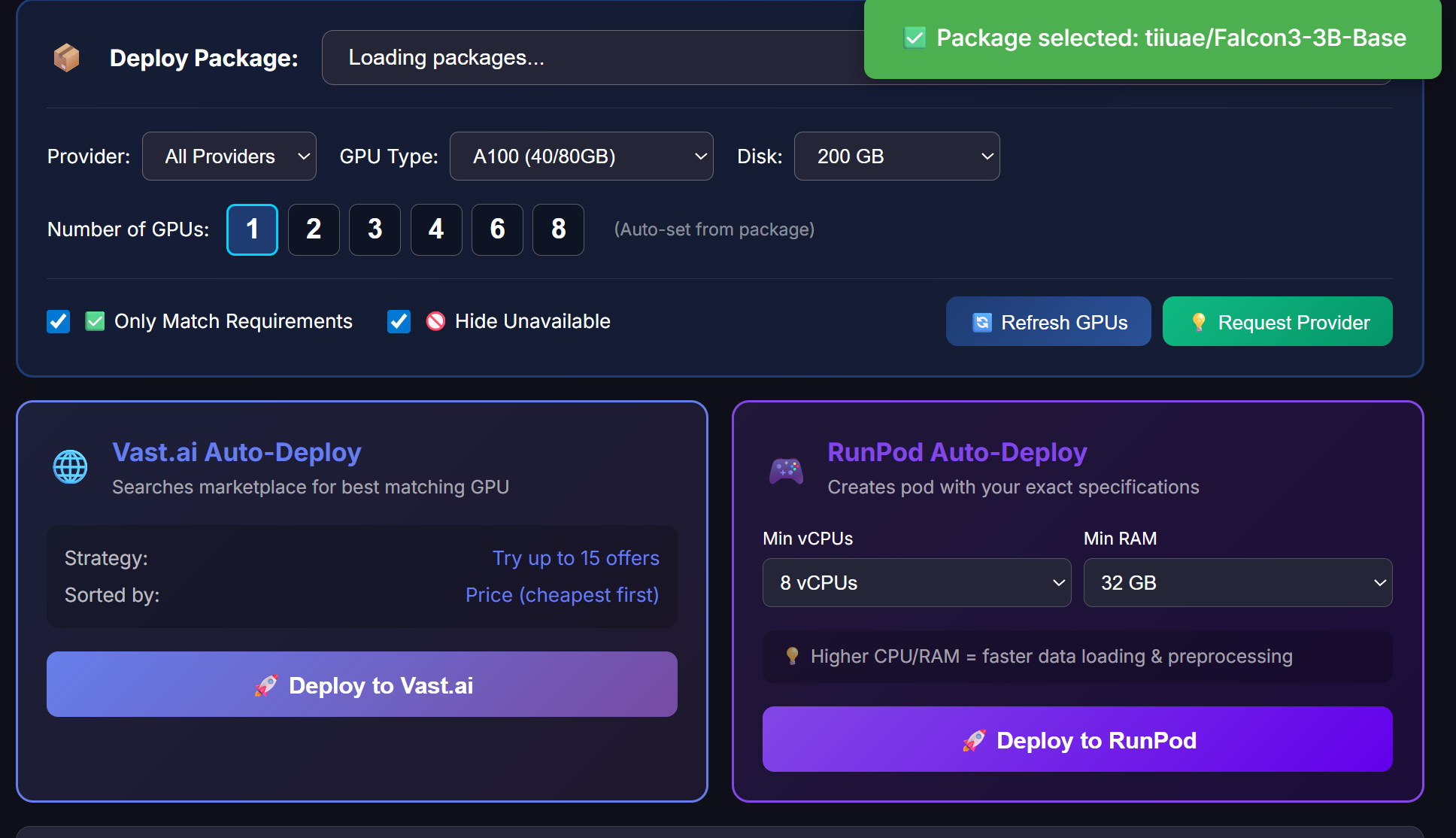Open the Provider dropdown
Image resolution: width=1456 pixels, height=838 pixels.
(x=229, y=156)
